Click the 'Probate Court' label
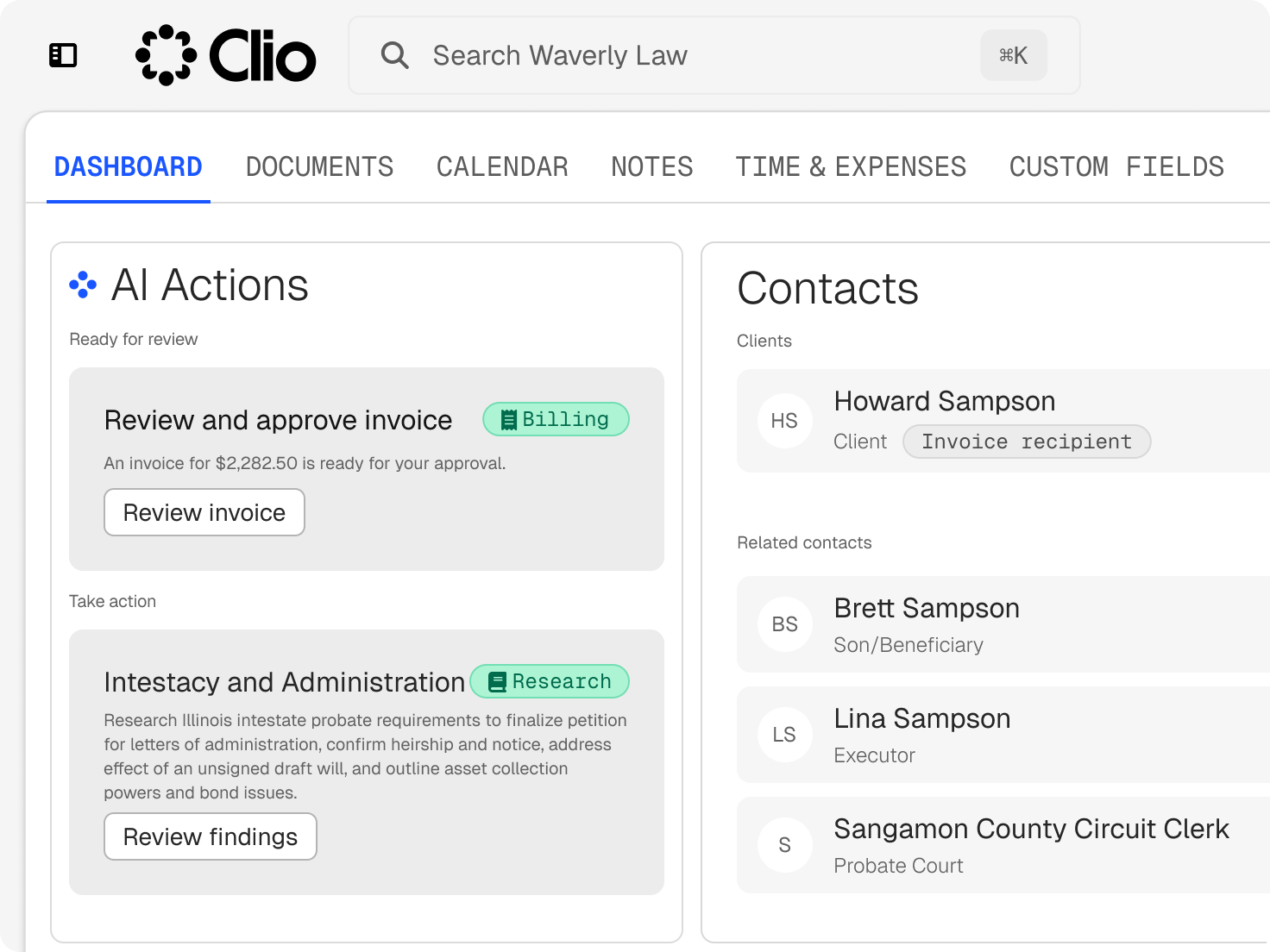 coord(898,866)
